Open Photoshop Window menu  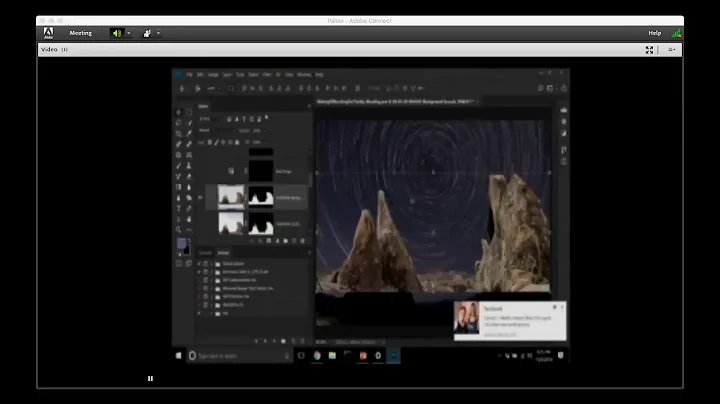tap(304, 74)
